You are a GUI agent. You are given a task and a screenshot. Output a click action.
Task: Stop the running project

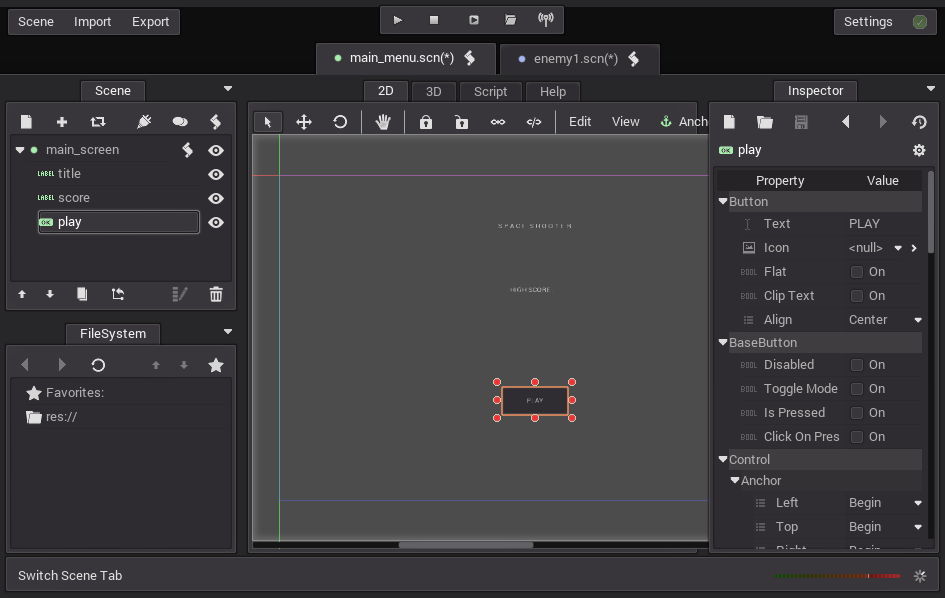(434, 20)
